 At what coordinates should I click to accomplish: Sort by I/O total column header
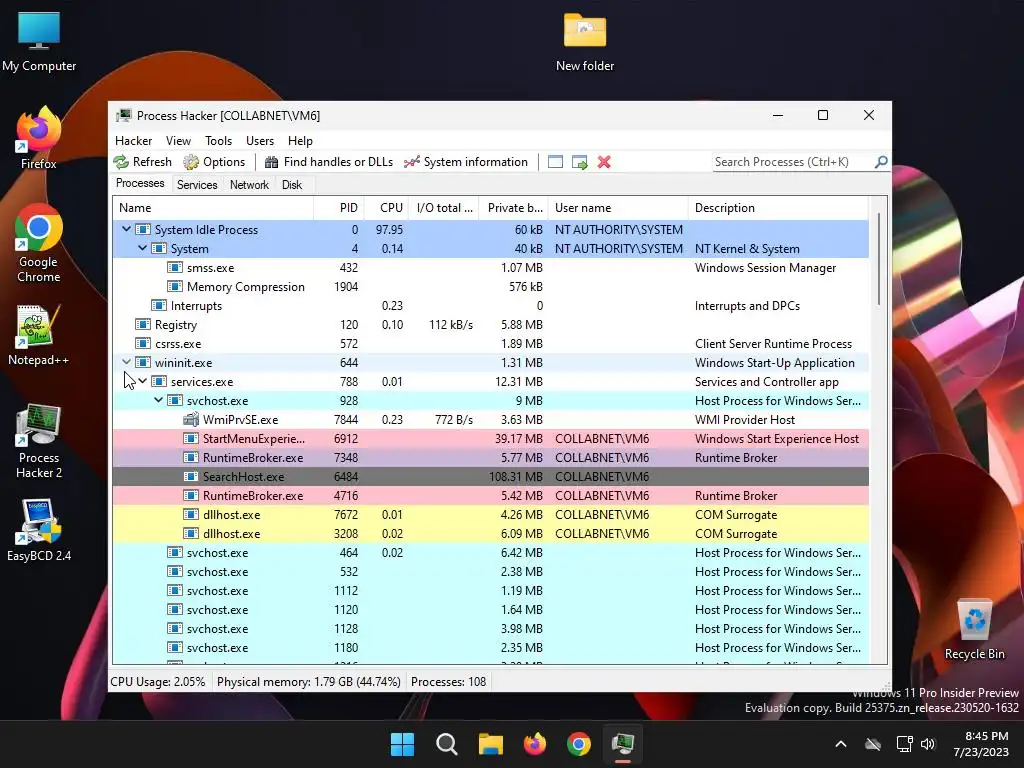443,208
